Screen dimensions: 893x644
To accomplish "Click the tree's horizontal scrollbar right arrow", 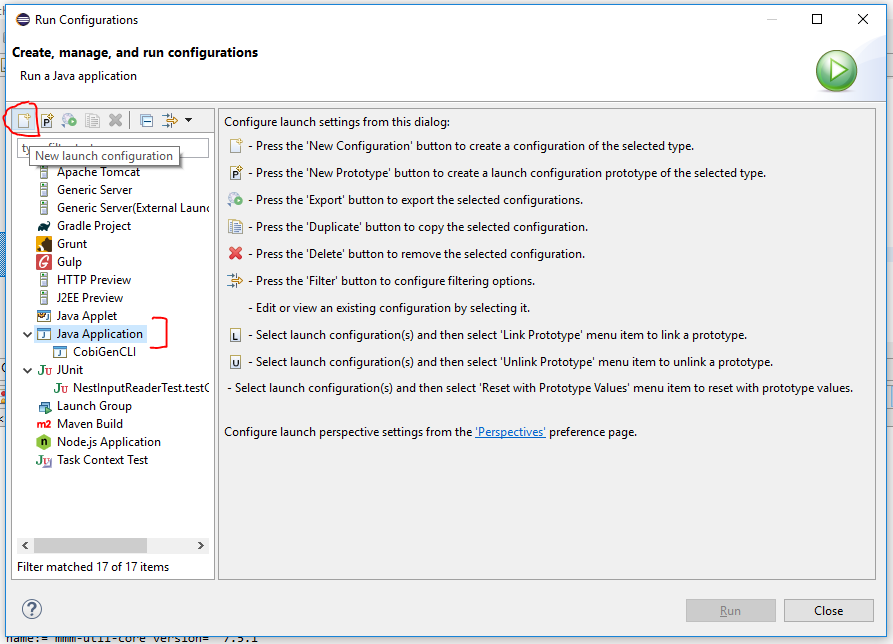I will coord(201,546).
